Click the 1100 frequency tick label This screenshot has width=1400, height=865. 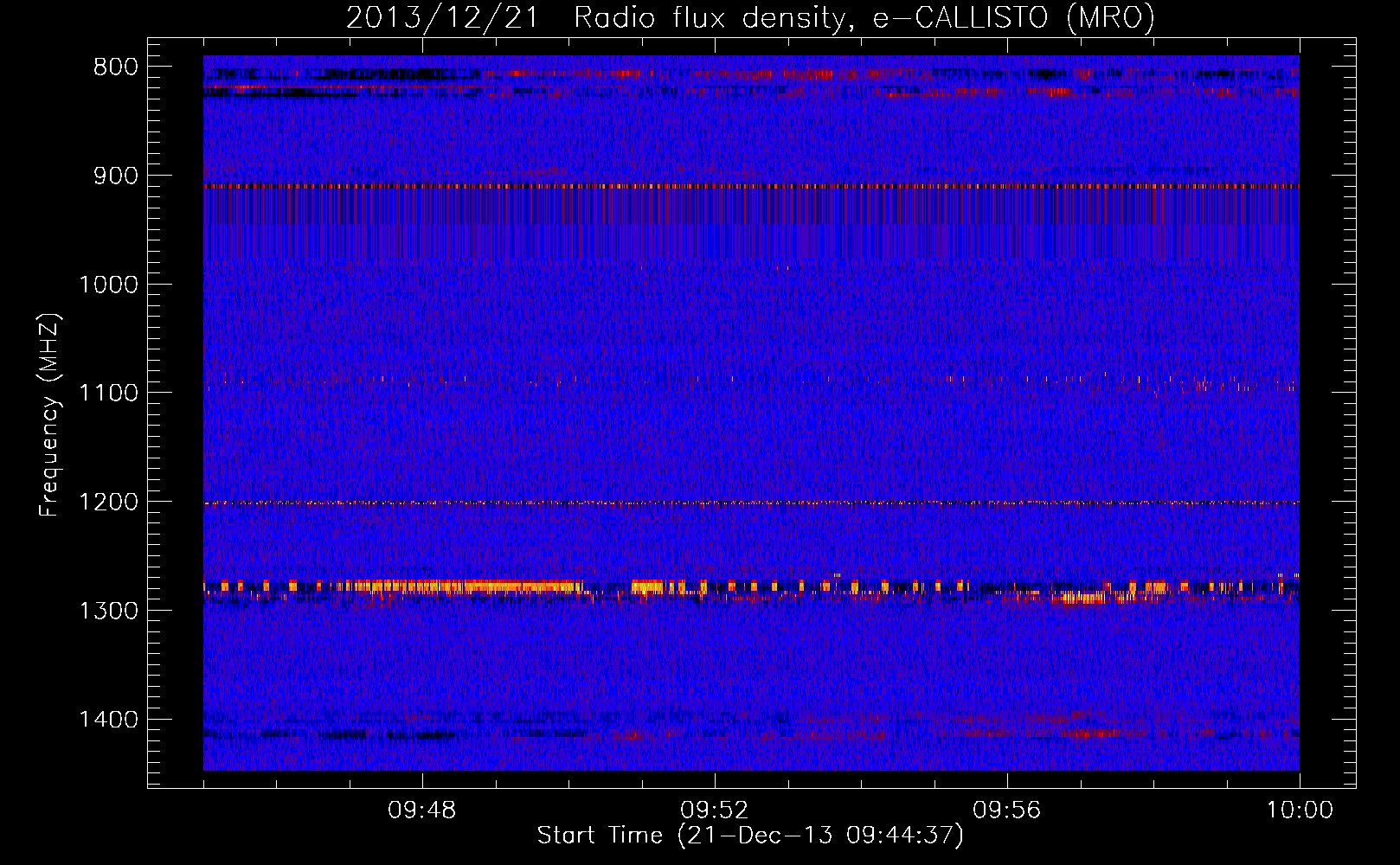pyautogui.click(x=108, y=393)
